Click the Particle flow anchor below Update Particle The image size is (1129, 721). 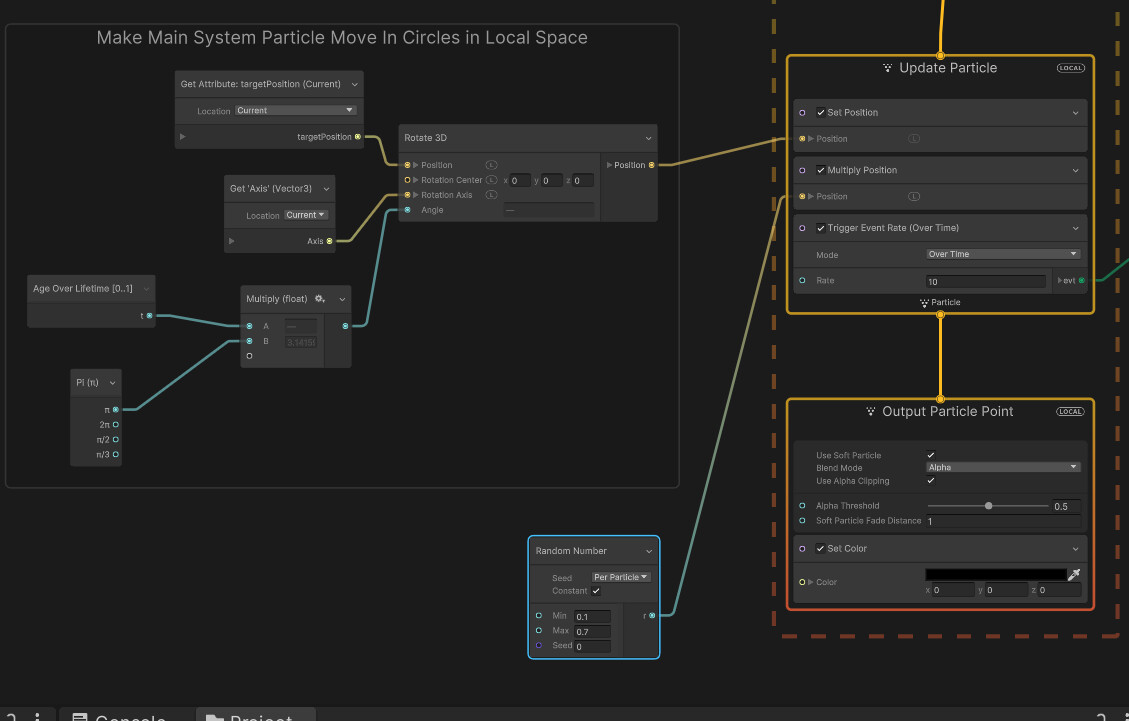coord(938,302)
